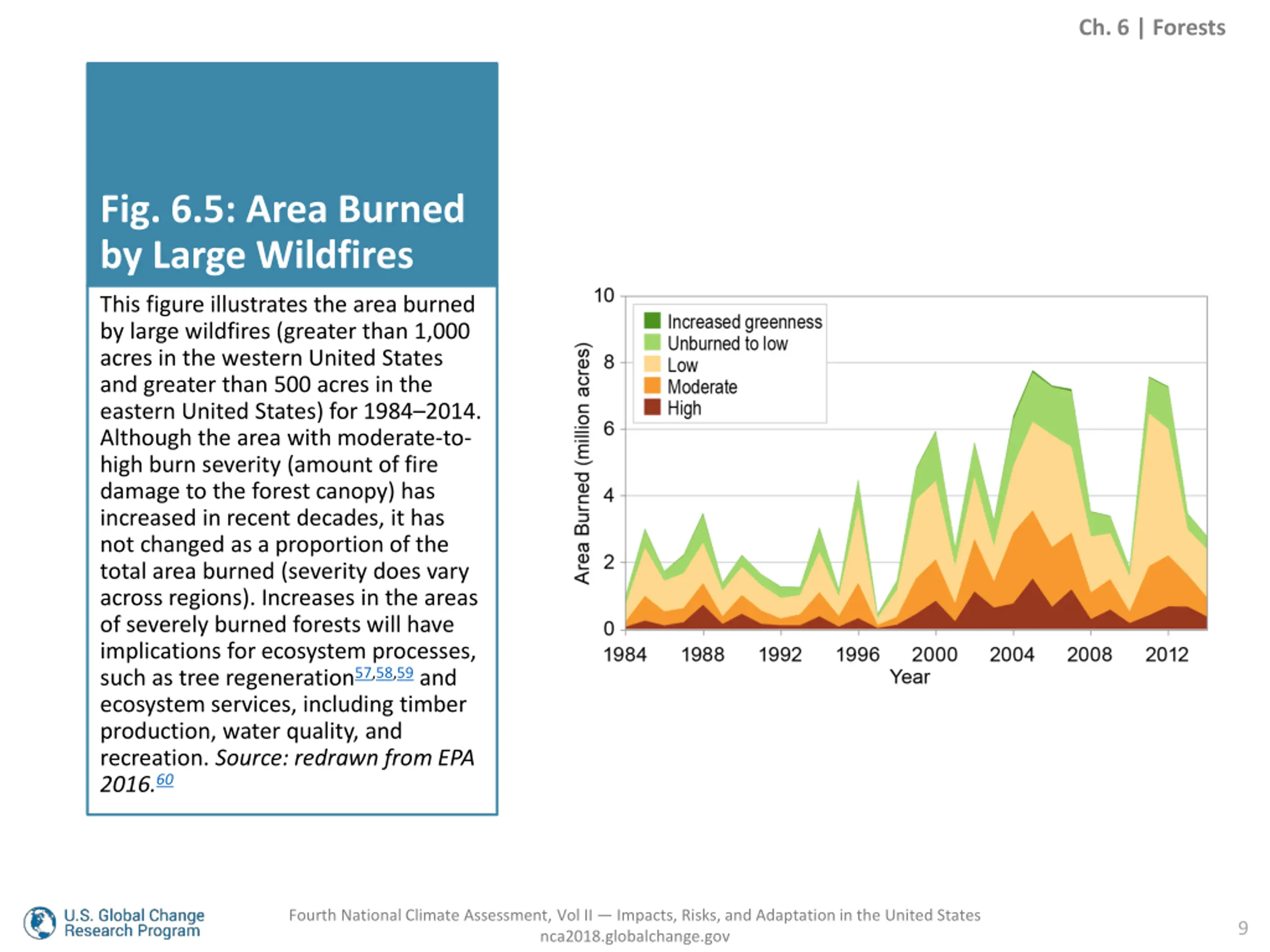This screenshot has height=952, width=1270.
Task: Click the 2012 x-axis tick label
Action: point(1167,654)
